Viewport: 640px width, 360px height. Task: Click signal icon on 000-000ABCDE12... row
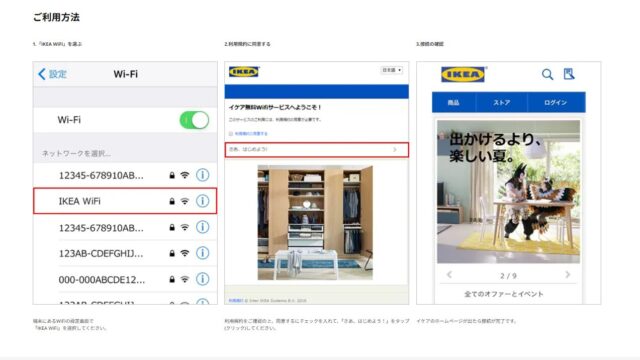185,280
